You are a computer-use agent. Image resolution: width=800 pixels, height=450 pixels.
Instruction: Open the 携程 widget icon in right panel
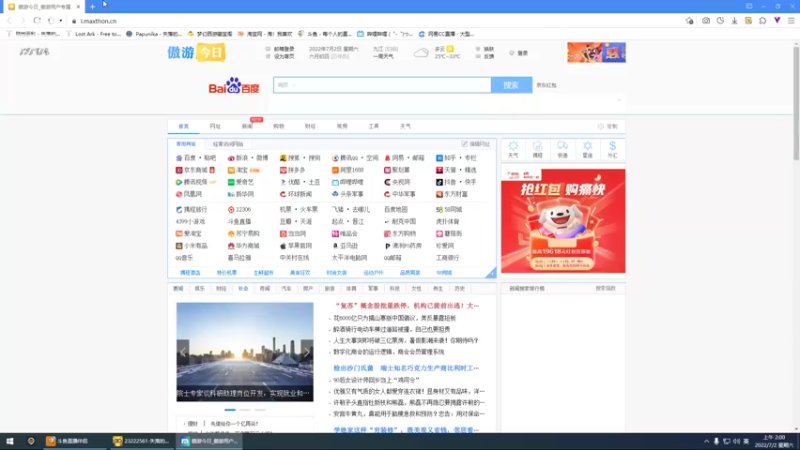(537, 149)
